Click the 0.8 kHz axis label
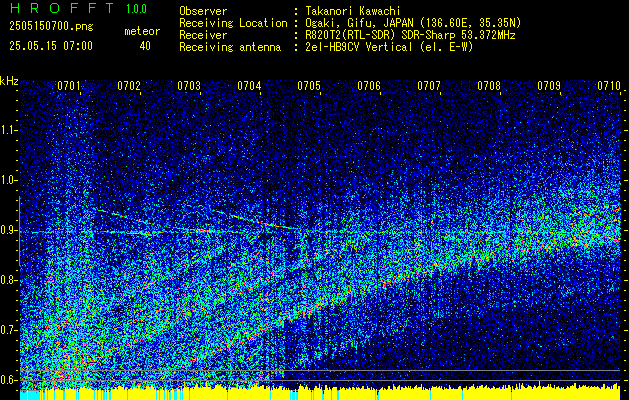 click(x=8, y=280)
